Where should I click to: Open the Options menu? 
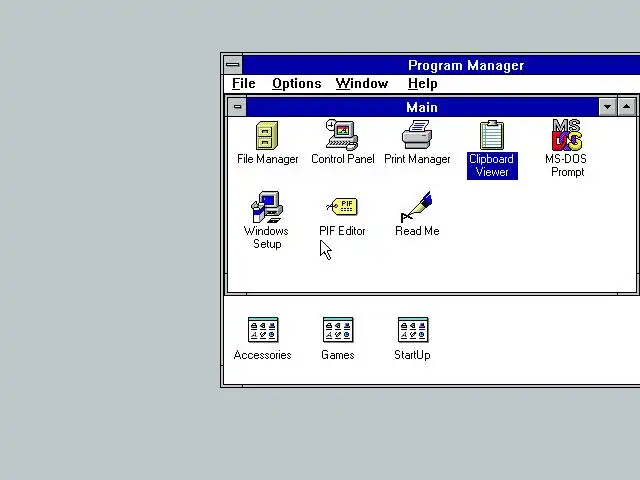(297, 84)
